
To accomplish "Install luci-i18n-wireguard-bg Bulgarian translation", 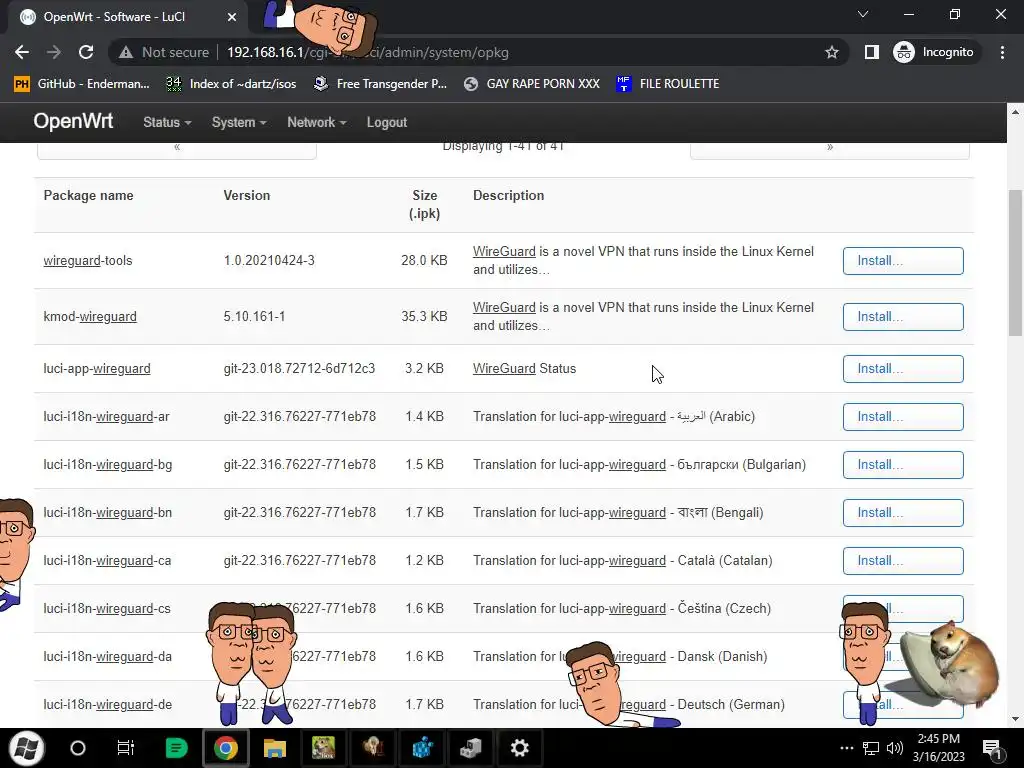I will click(x=903, y=465).
